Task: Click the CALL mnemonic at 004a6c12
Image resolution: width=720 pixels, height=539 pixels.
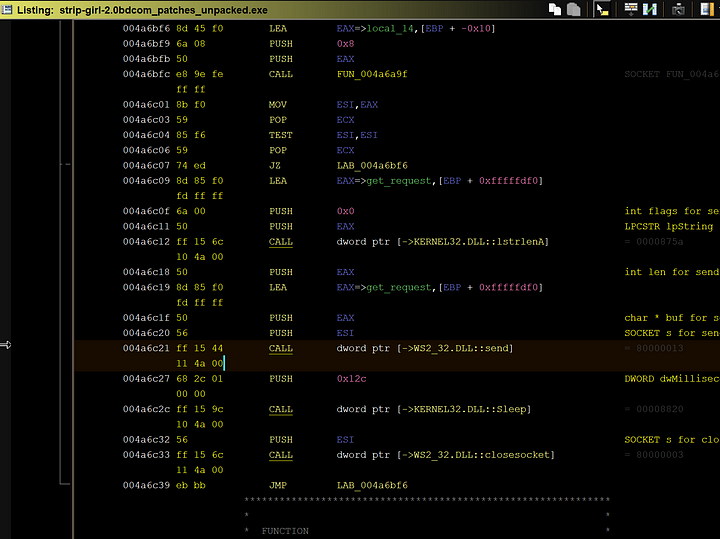Action: pyautogui.click(x=281, y=241)
